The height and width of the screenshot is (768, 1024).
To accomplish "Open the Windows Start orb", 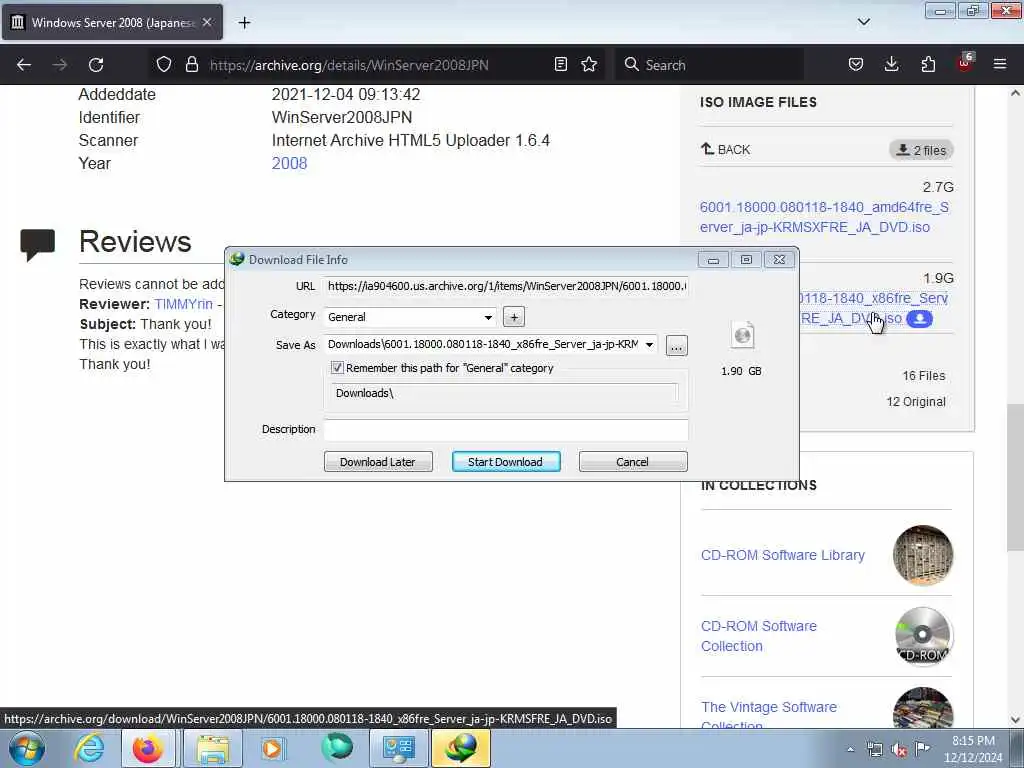I will (27, 748).
